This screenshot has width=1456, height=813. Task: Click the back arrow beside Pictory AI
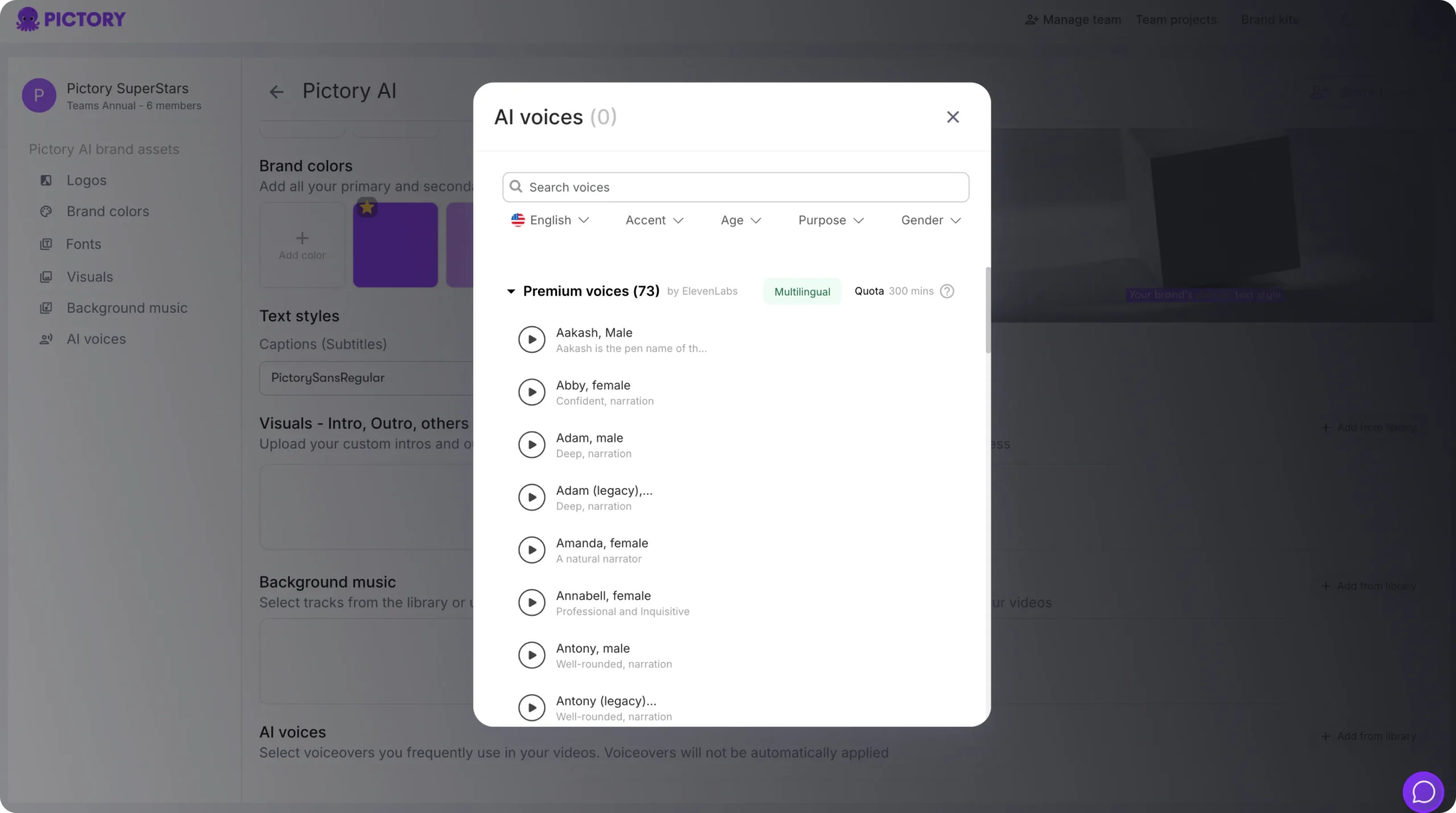(x=276, y=92)
